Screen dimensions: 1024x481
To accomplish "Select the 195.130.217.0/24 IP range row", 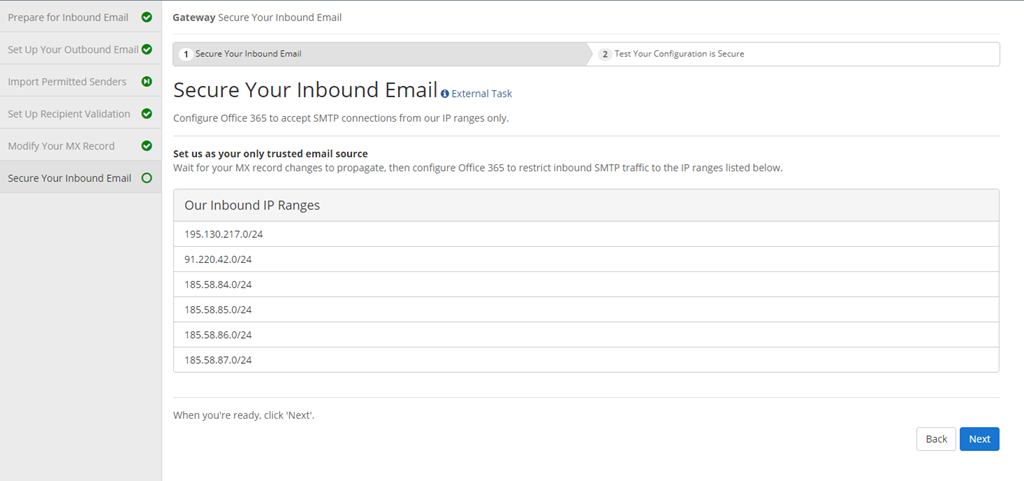I will coord(586,234).
